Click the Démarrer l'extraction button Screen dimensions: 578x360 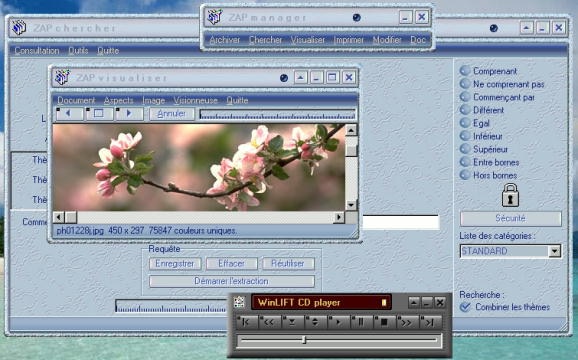231,281
